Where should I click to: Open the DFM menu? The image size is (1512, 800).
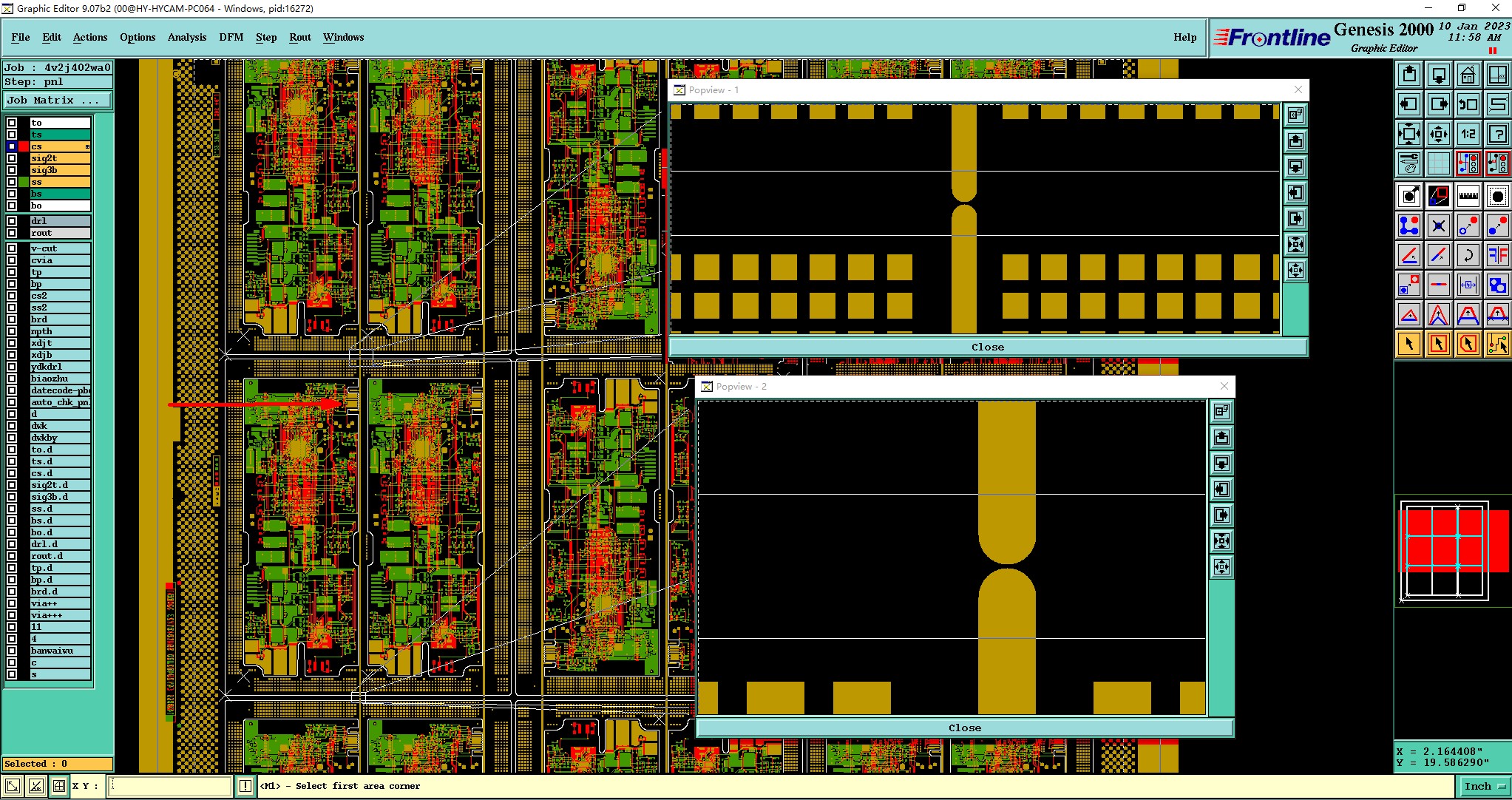[x=231, y=37]
